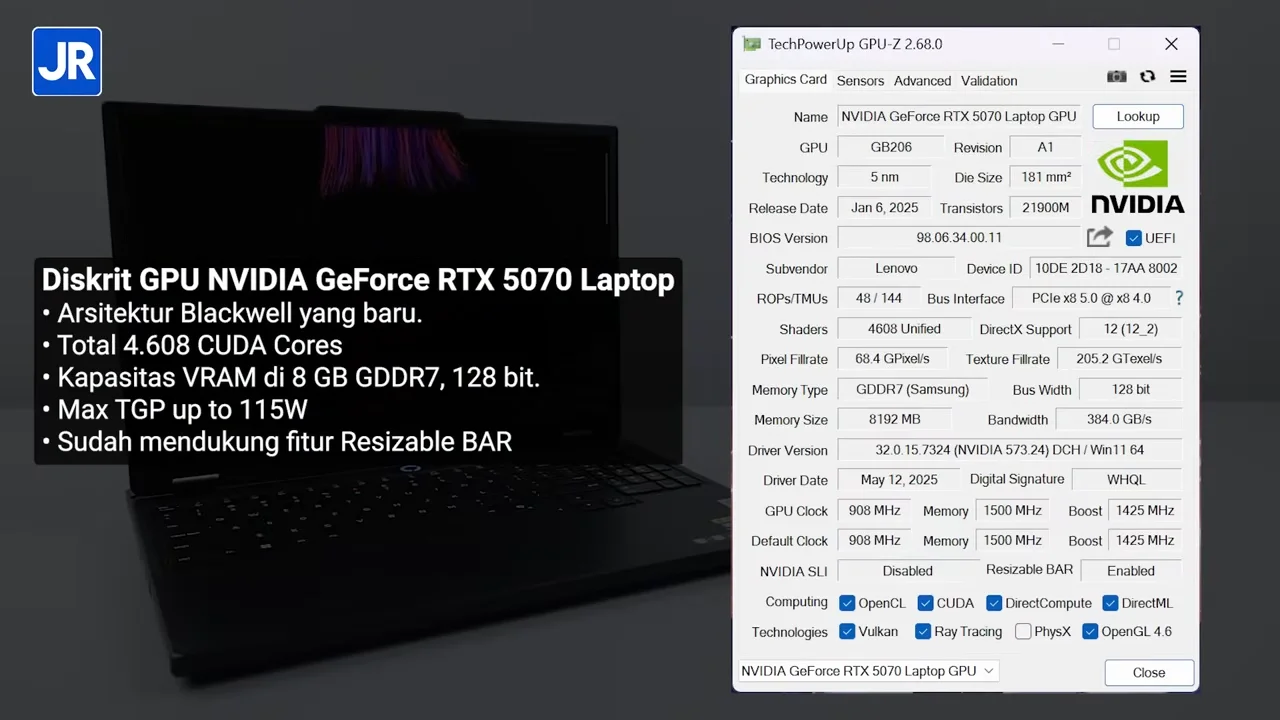Click the Digital Signature field WHQL
The image size is (1280, 720).
tap(1127, 480)
